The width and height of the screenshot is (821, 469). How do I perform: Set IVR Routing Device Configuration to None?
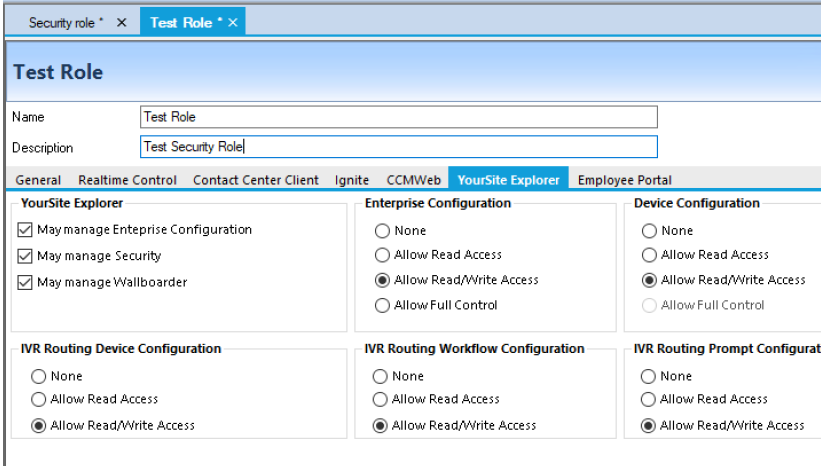(x=39, y=377)
